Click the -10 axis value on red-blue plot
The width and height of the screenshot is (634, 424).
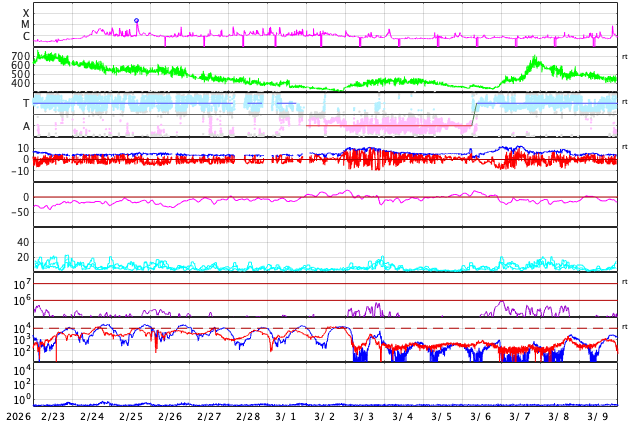[18, 171]
